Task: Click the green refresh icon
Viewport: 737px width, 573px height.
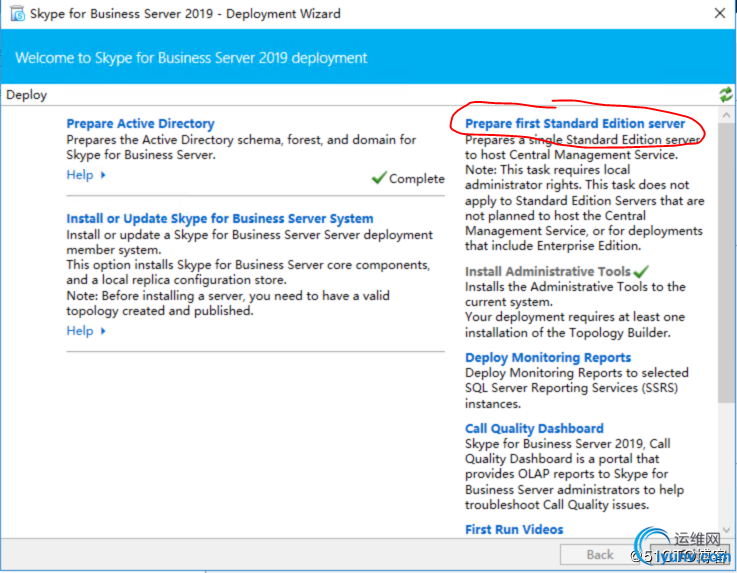Action: (x=726, y=94)
